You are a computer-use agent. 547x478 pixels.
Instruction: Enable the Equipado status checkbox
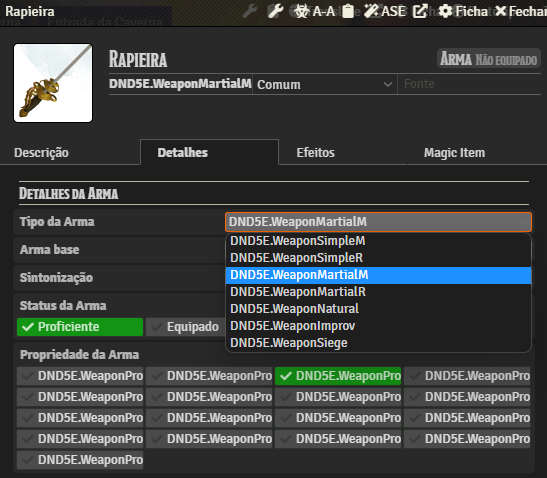[186, 327]
